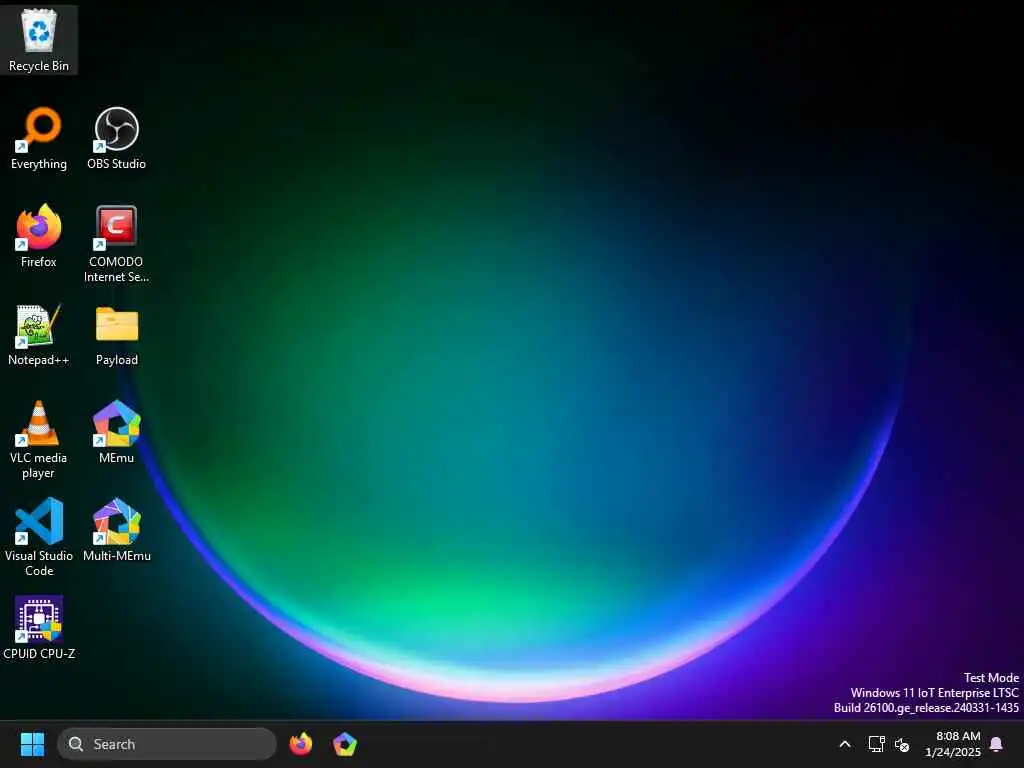
Task: Select the Firefox desktop shortcut
Action: (39, 236)
